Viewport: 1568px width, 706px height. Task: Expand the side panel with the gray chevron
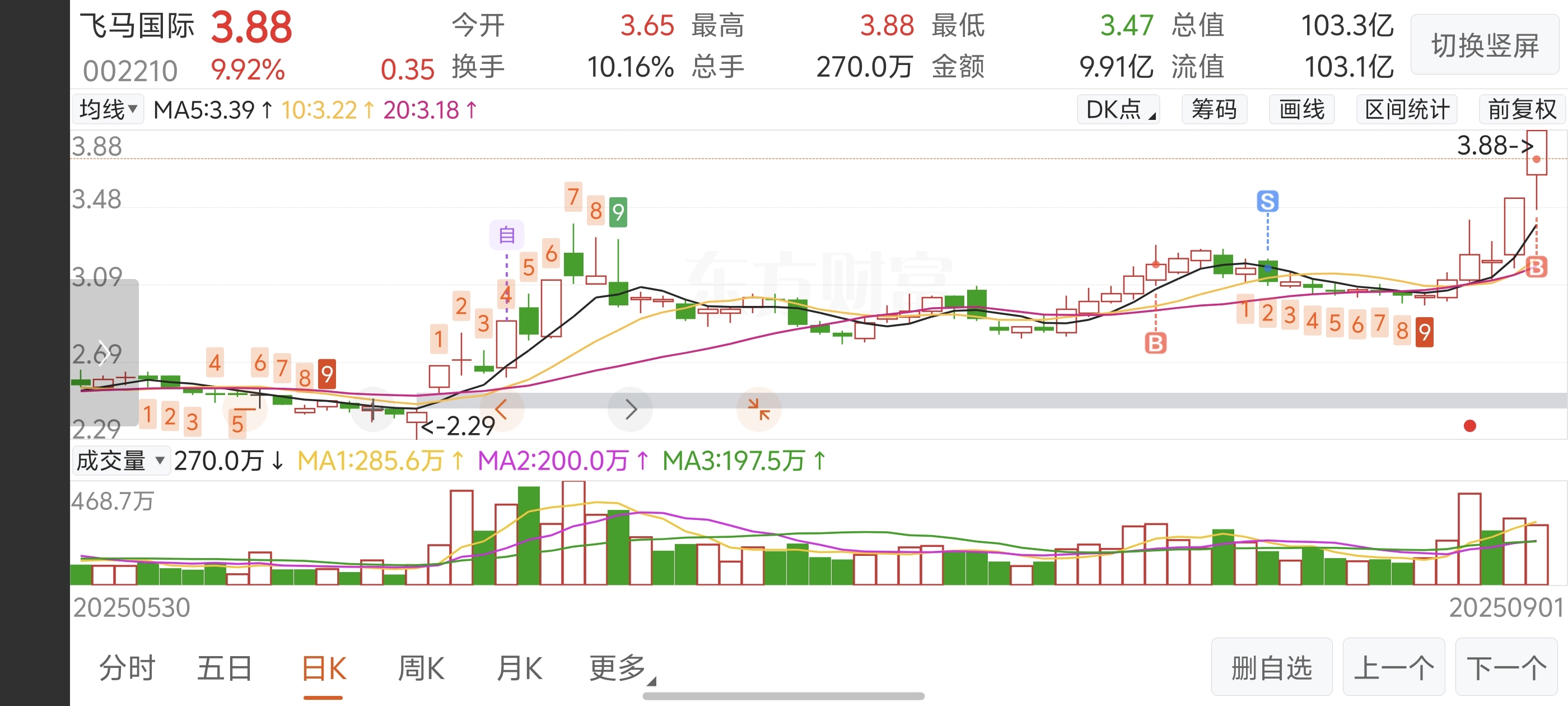[x=104, y=352]
